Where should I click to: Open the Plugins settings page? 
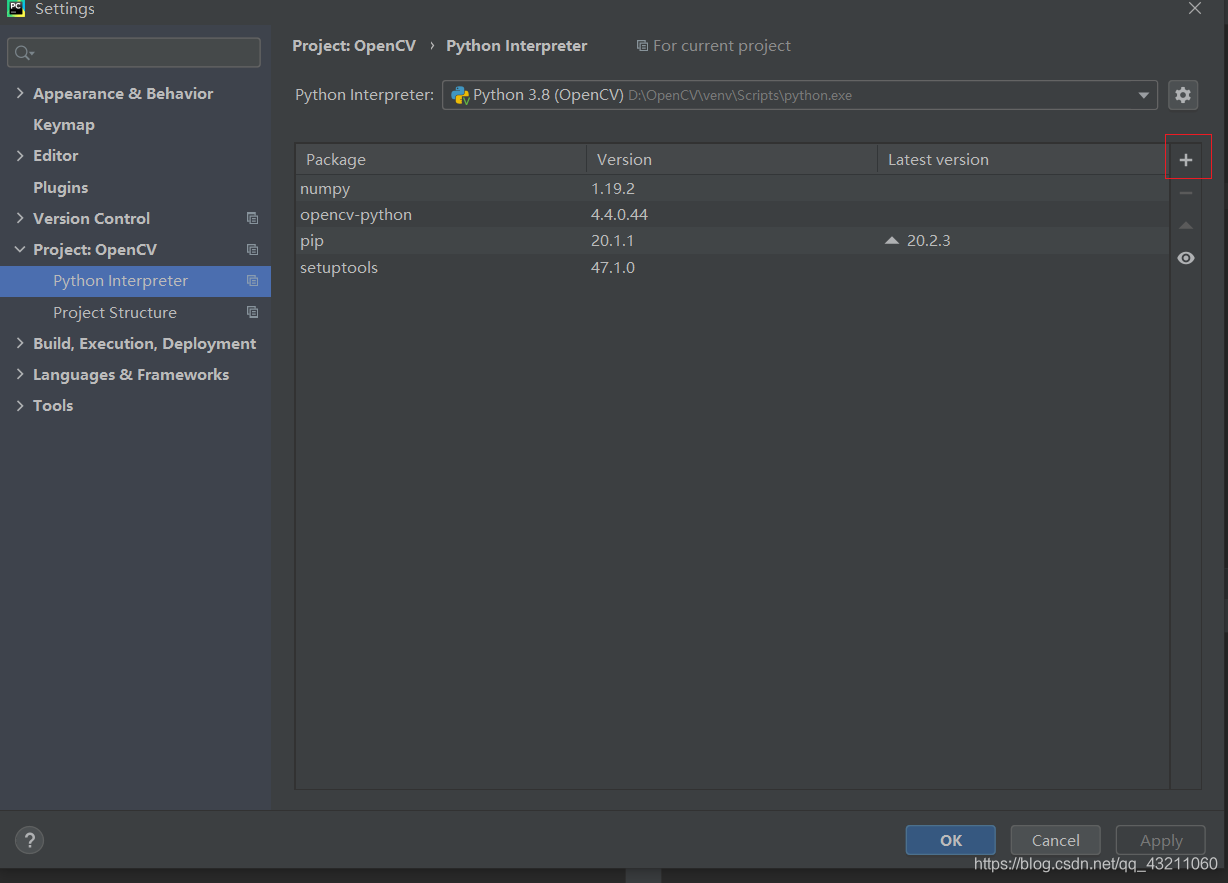click(x=60, y=188)
